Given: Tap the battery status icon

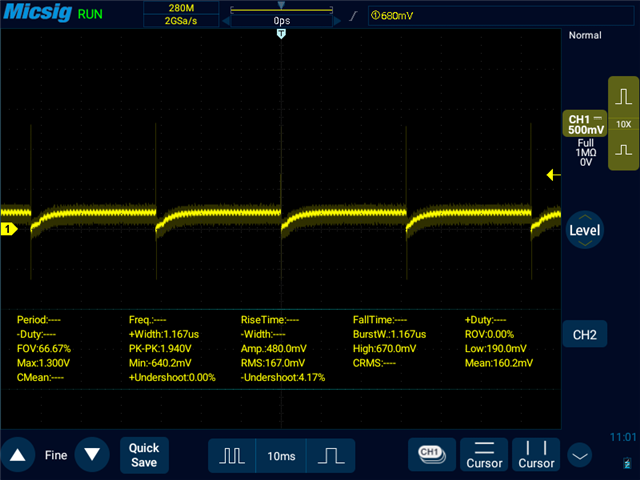Looking at the screenshot, I should pos(627,463).
